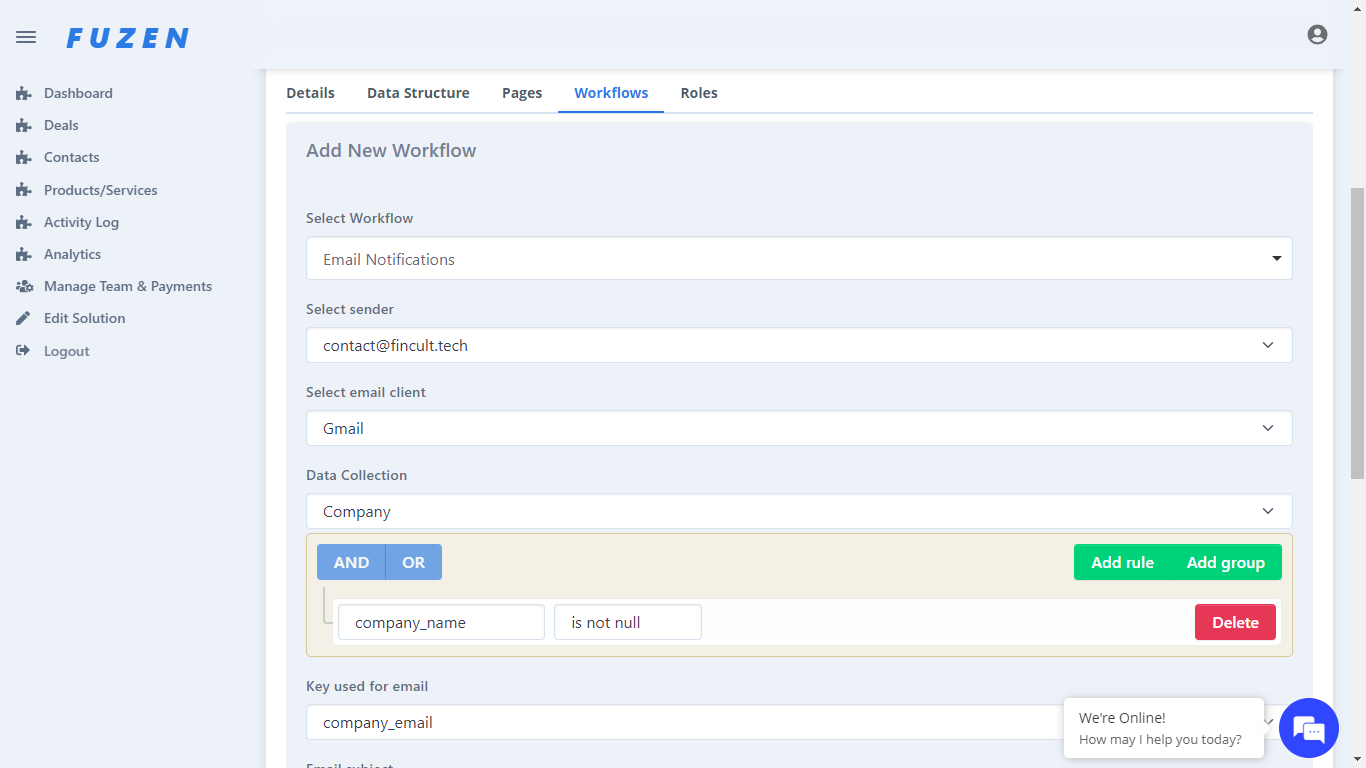Toggle the AND condition operator
Screen dimensions: 1366x768
[x=351, y=563]
